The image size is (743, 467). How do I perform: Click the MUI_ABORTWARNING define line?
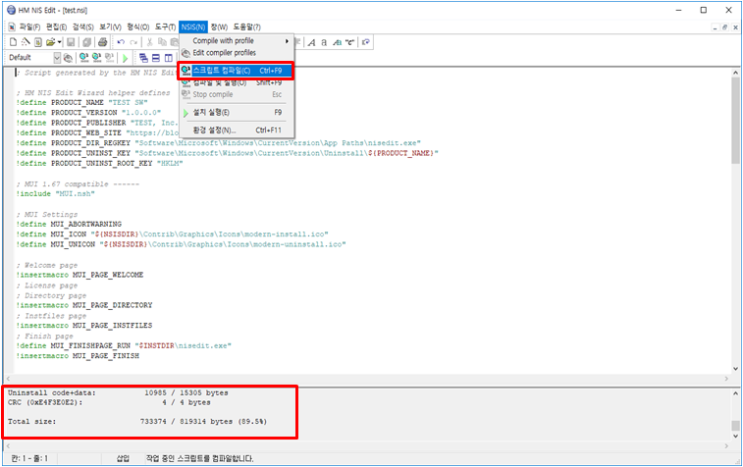coord(69,224)
